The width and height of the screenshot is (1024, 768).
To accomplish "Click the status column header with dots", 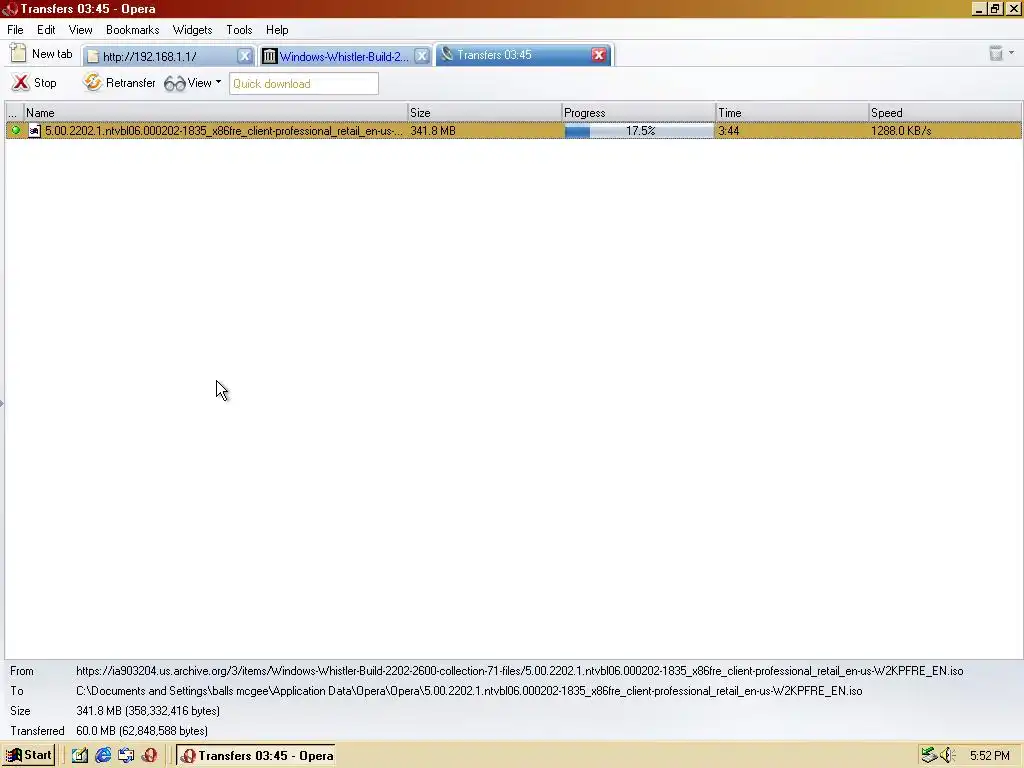I will click(14, 112).
